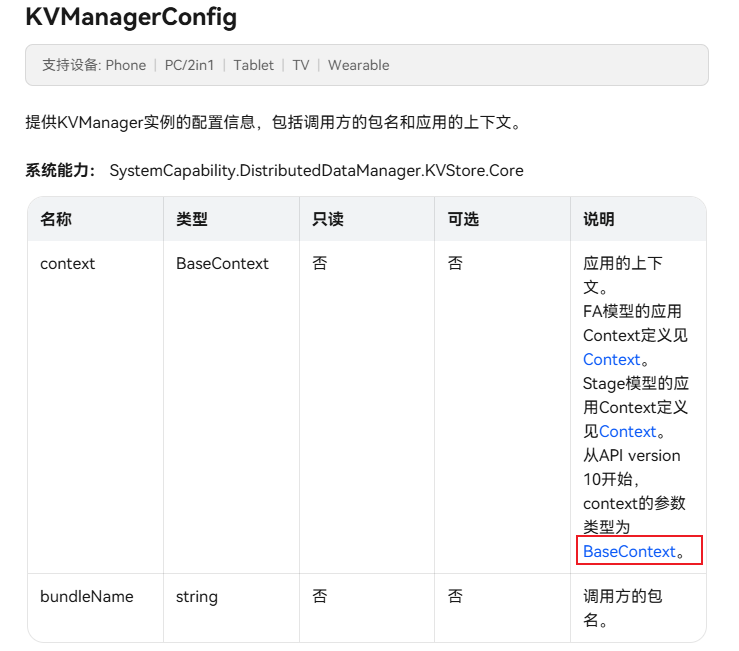This screenshot has height=651, width=739.
Task: Select the Tablet device label
Action: 254,65
